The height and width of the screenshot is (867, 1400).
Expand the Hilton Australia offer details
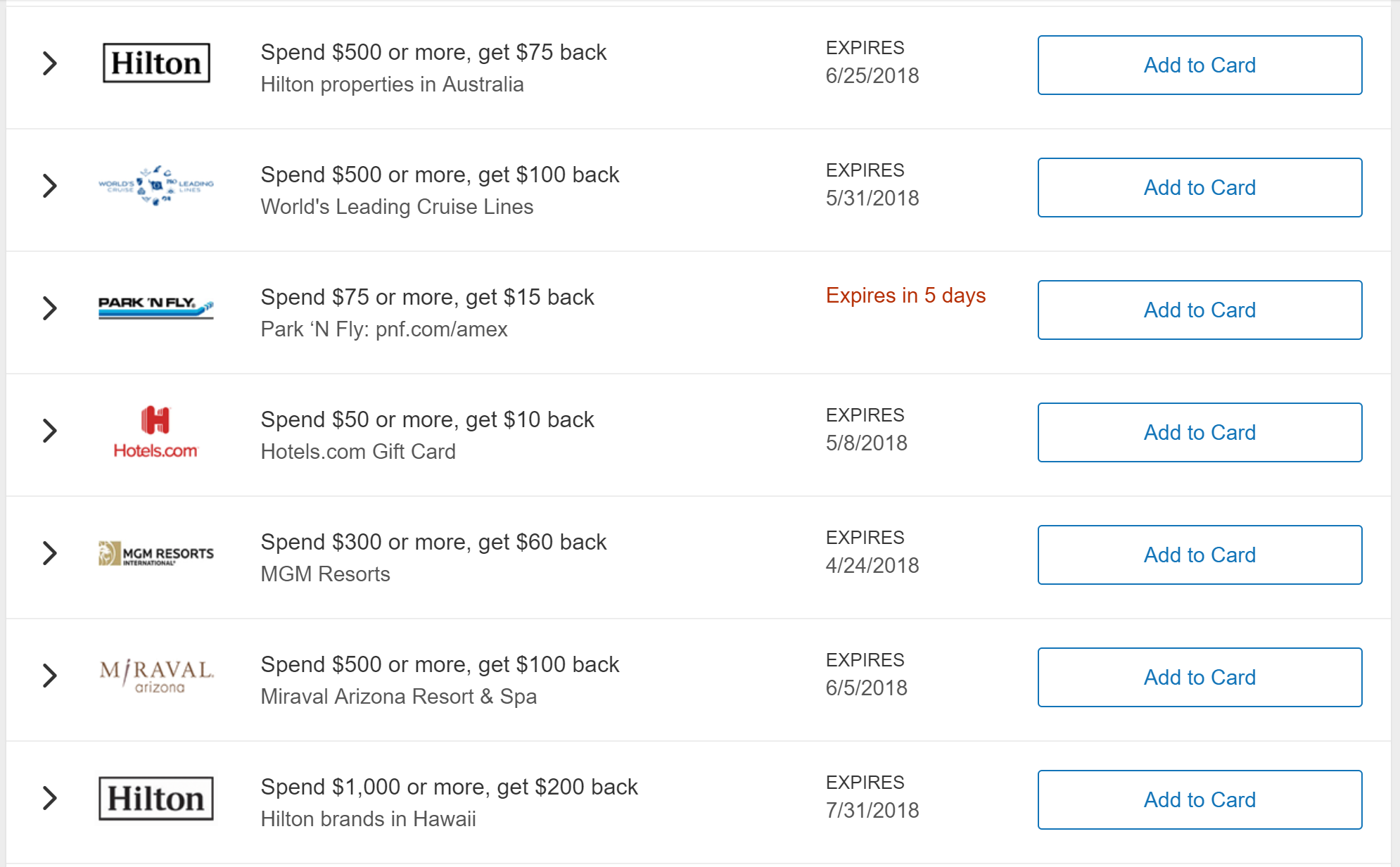49,63
